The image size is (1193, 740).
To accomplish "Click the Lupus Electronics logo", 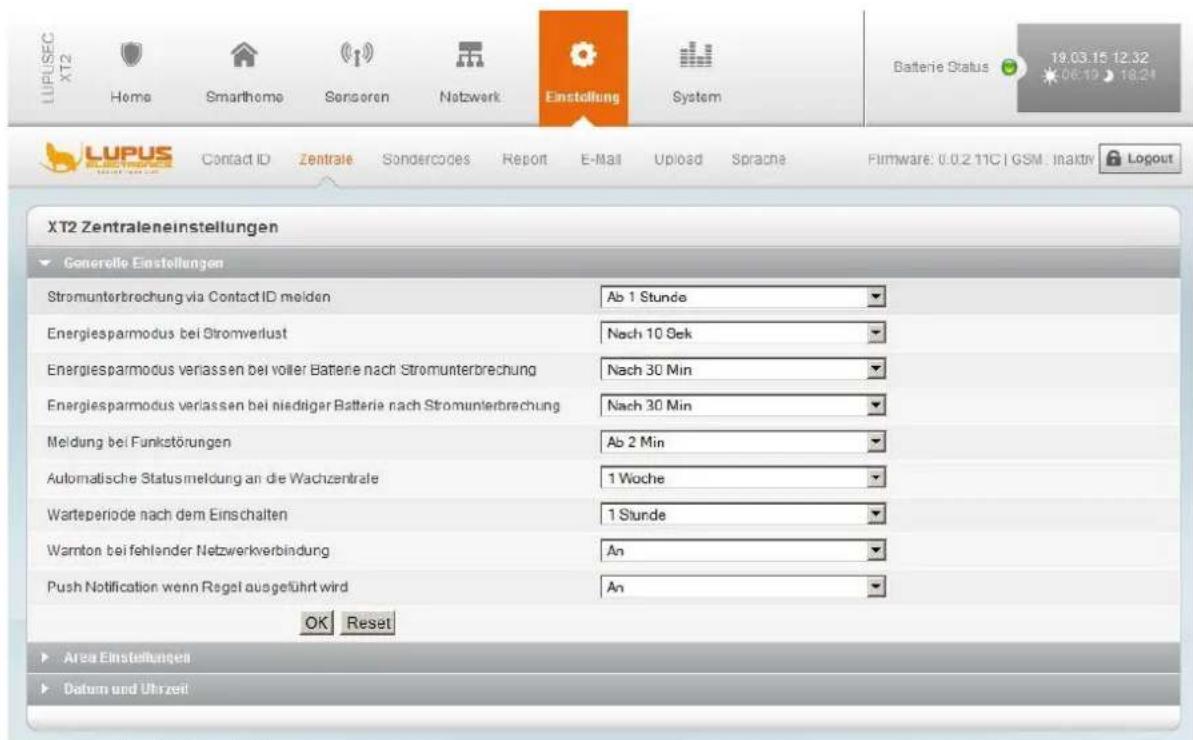I will click(x=107, y=158).
